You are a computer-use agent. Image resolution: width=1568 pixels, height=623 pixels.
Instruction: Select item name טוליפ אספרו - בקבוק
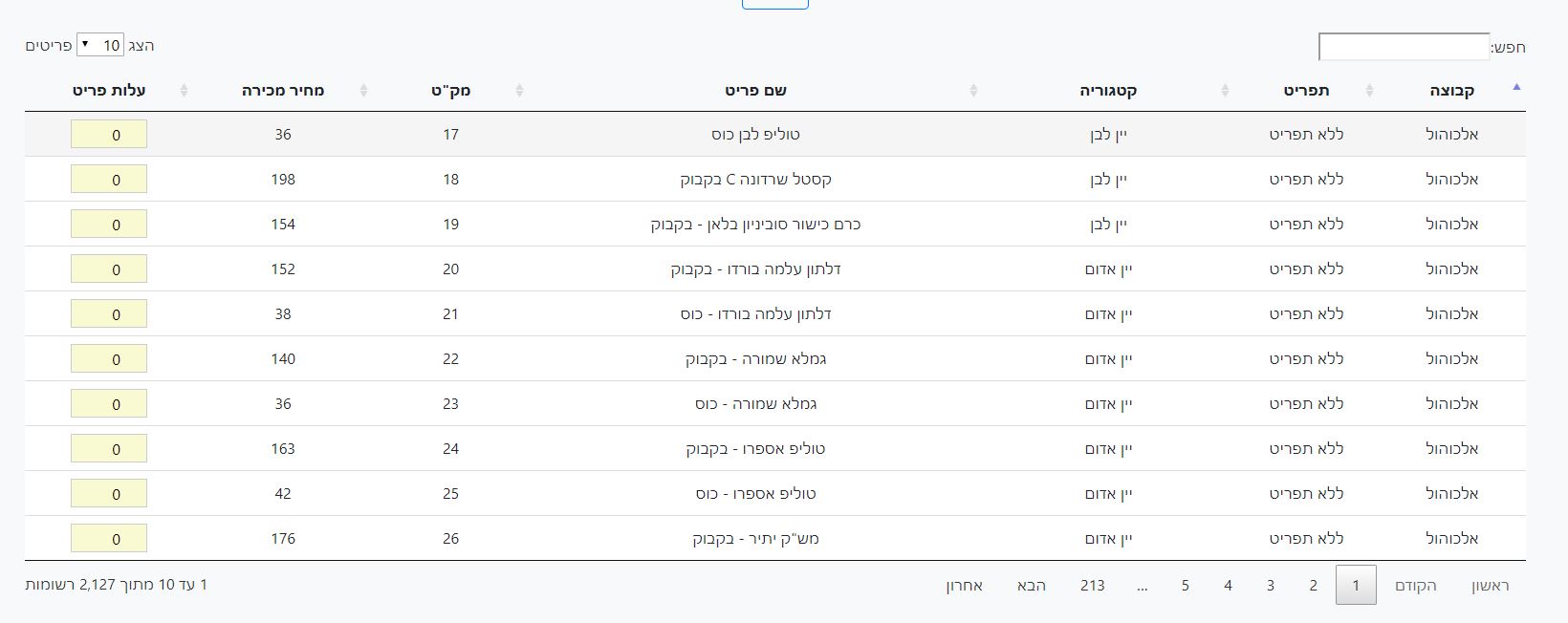pyautogui.click(x=755, y=449)
